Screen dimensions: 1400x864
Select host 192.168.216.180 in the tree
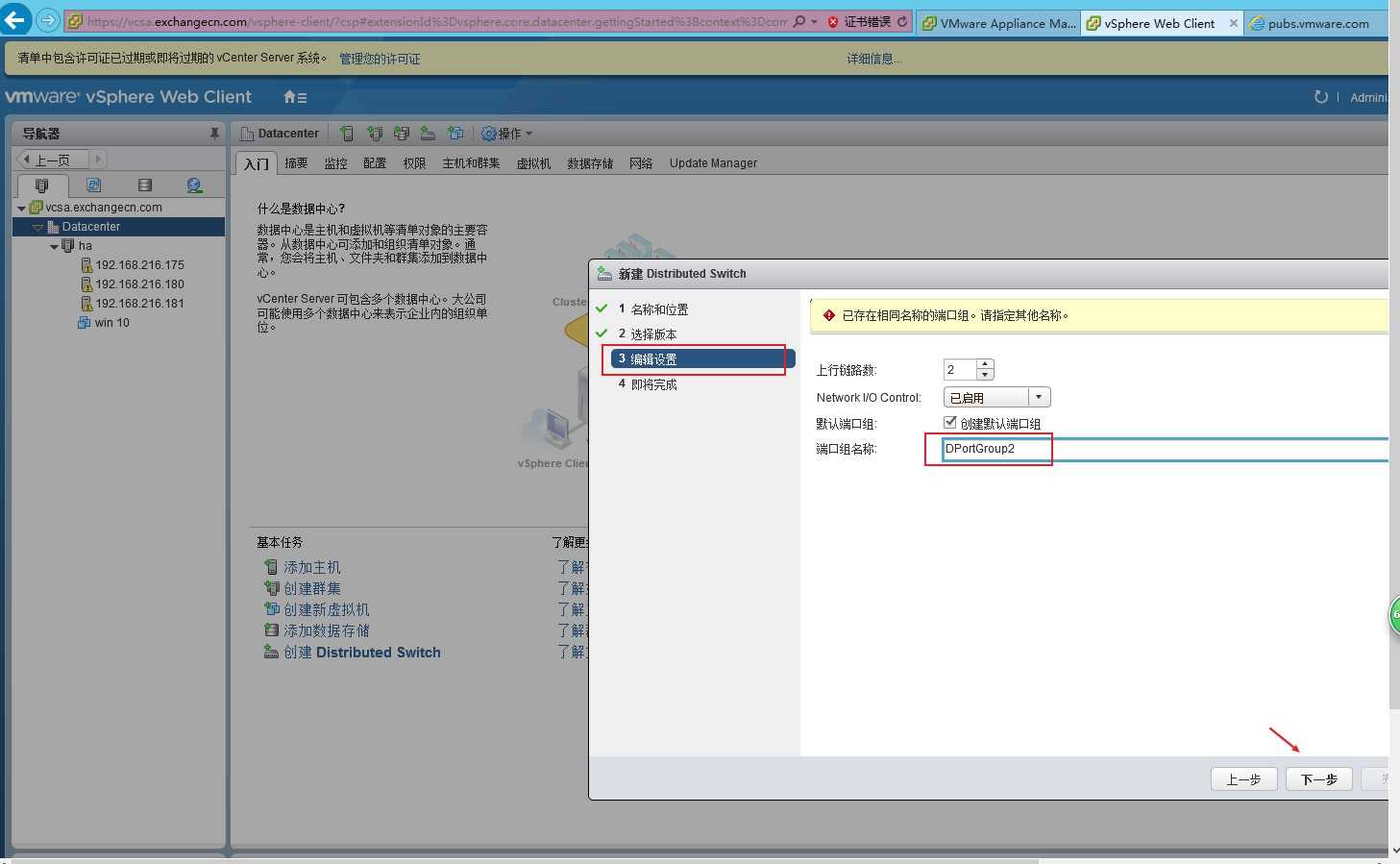click(139, 284)
